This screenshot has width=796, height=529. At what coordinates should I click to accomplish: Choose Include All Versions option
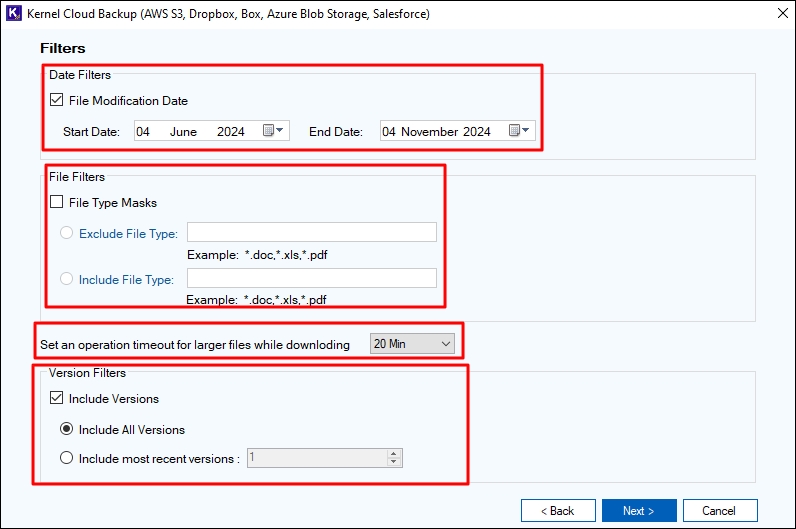[67, 429]
